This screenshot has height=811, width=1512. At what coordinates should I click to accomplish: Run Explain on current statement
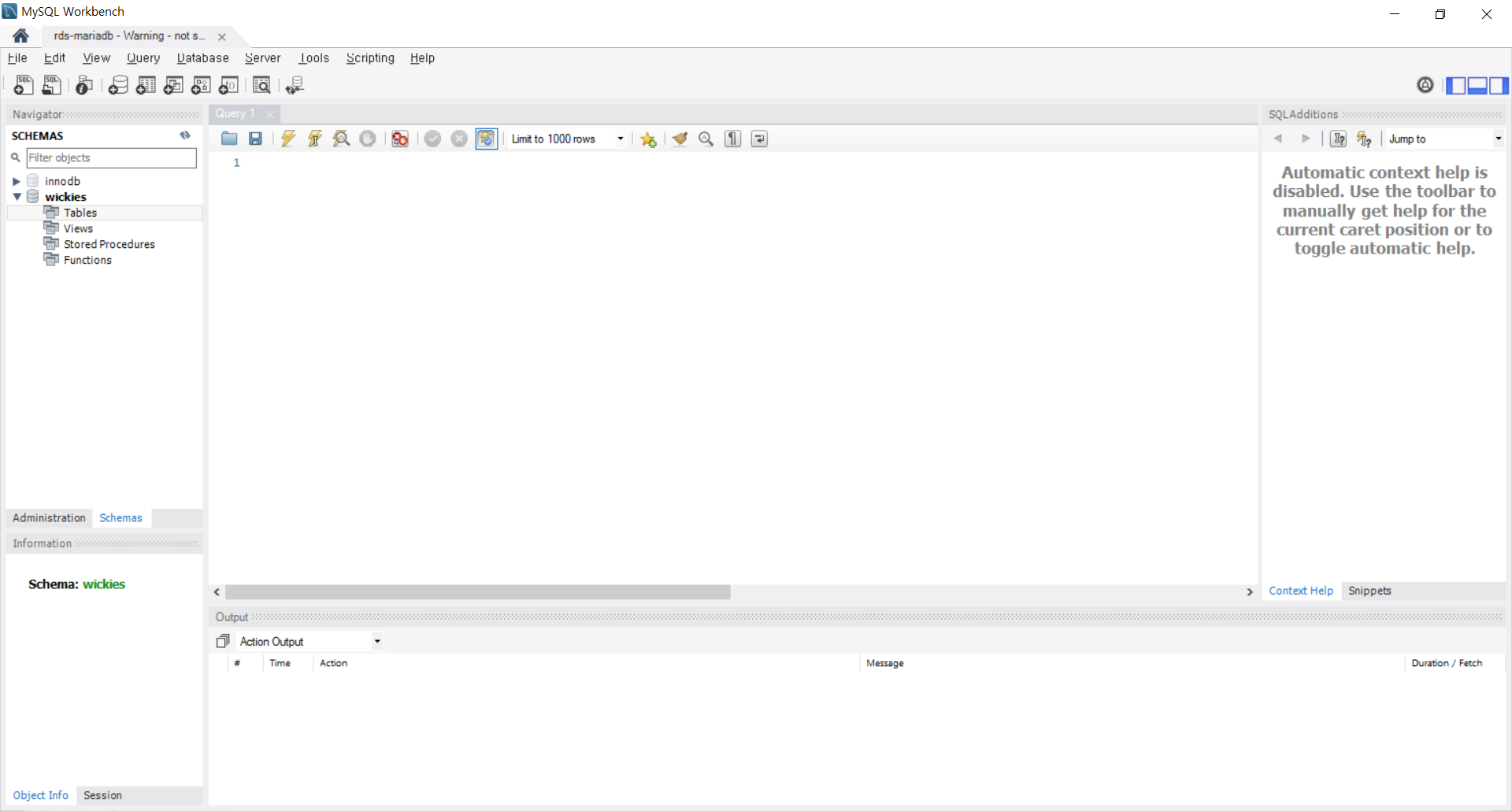click(x=341, y=139)
